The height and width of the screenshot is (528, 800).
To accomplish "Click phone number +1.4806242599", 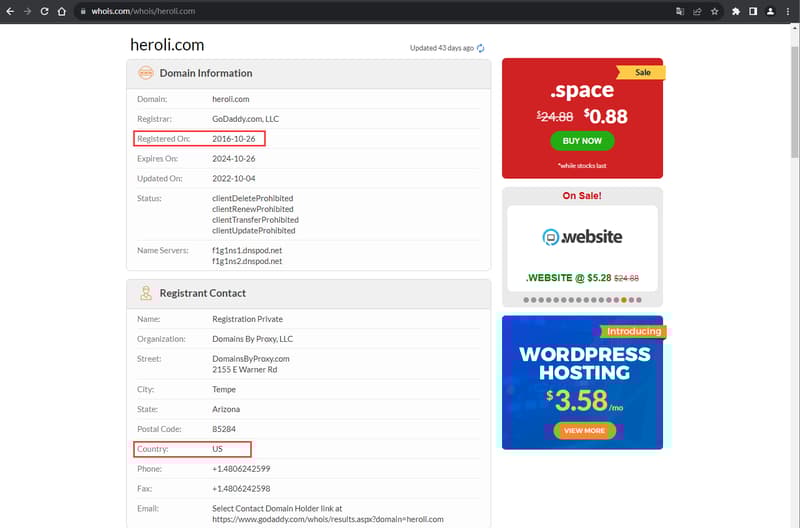I will 241,469.
